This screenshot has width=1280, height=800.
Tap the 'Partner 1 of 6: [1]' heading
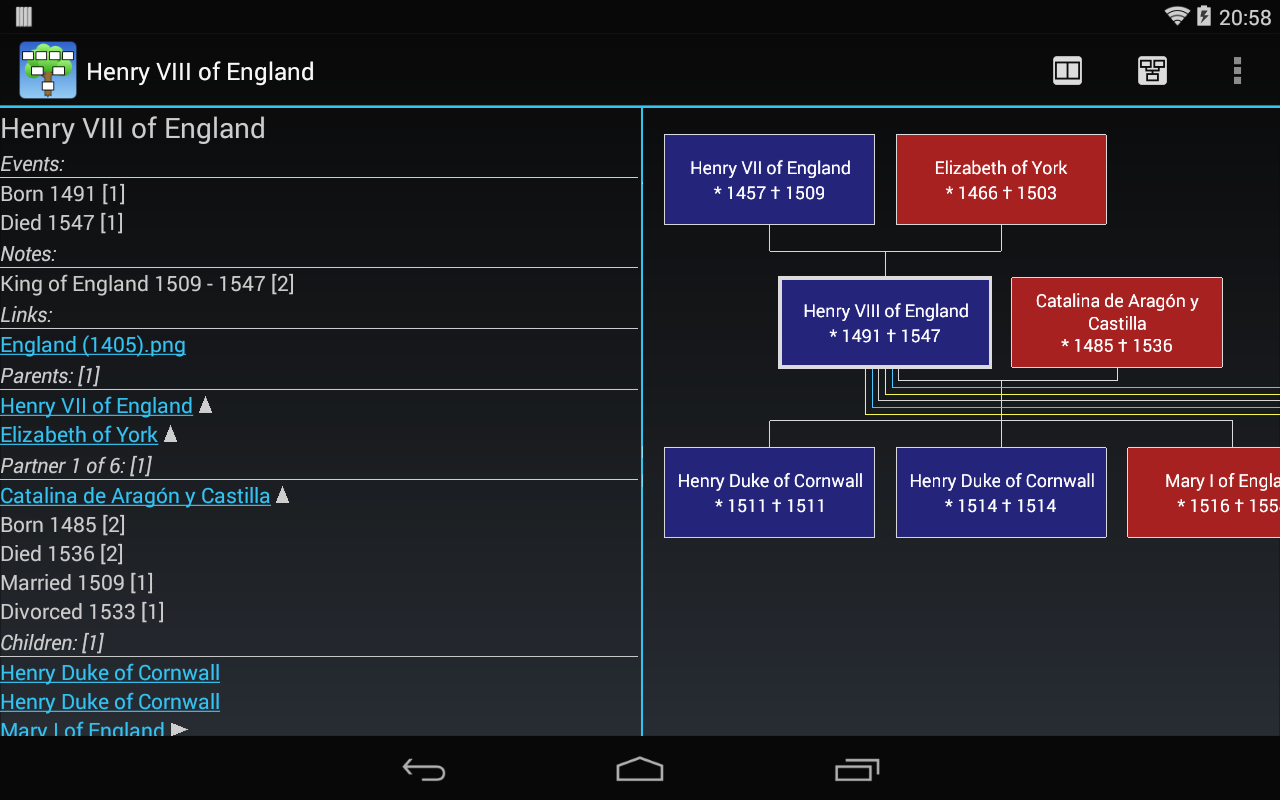point(76,466)
